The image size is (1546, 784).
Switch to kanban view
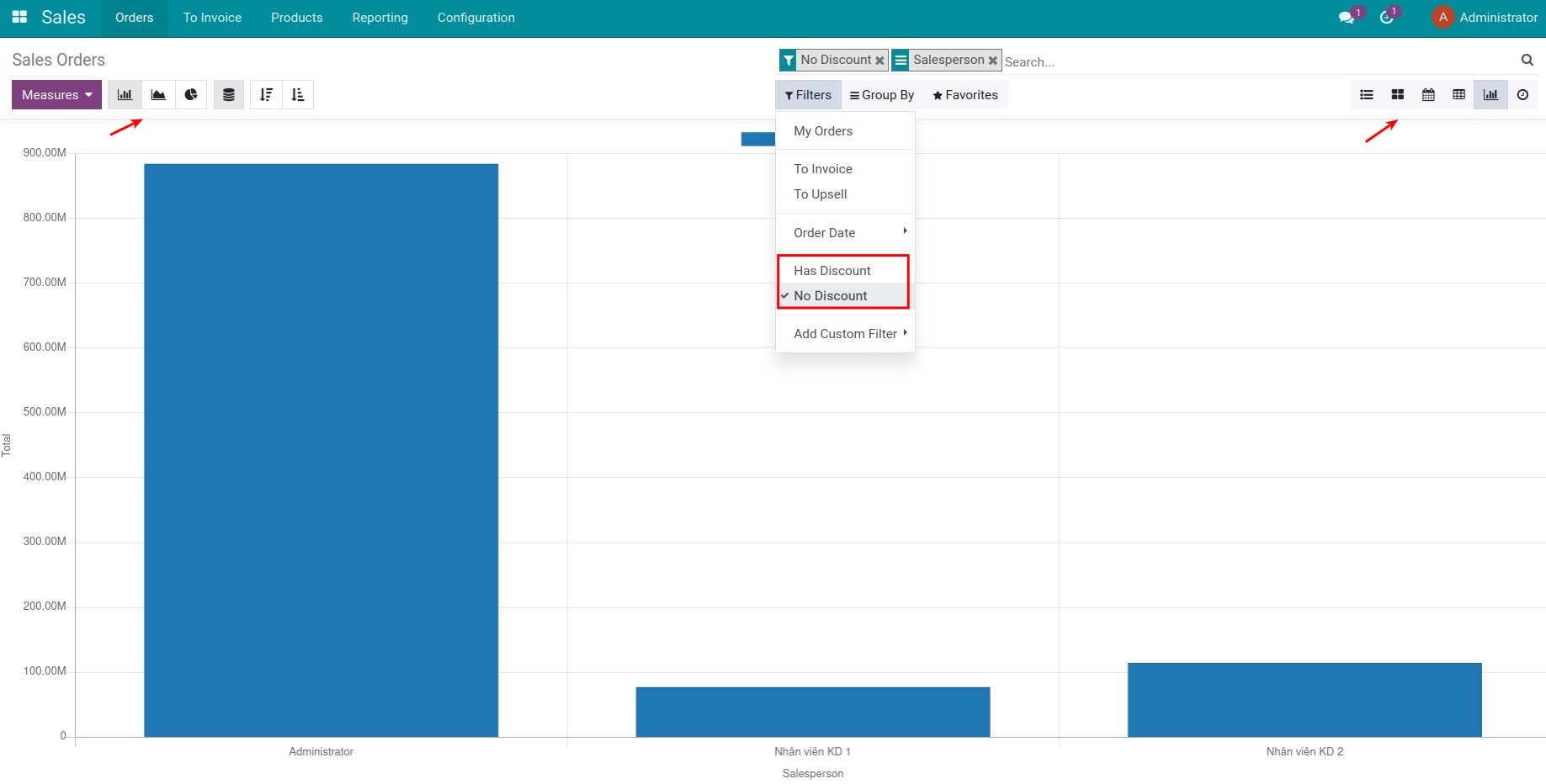coord(1397,95)
